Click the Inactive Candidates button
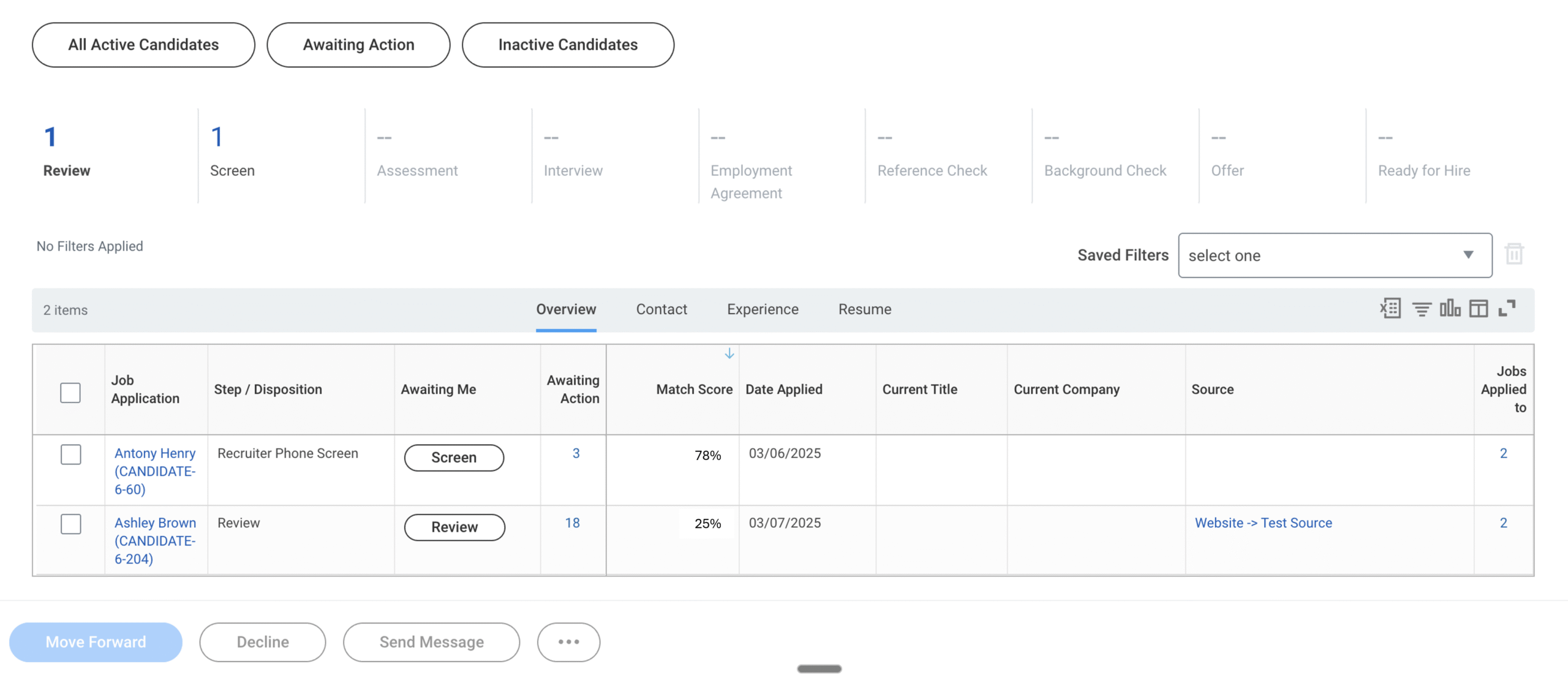The height and width of the screenshot is (678, 1568). tap(568, 45)
